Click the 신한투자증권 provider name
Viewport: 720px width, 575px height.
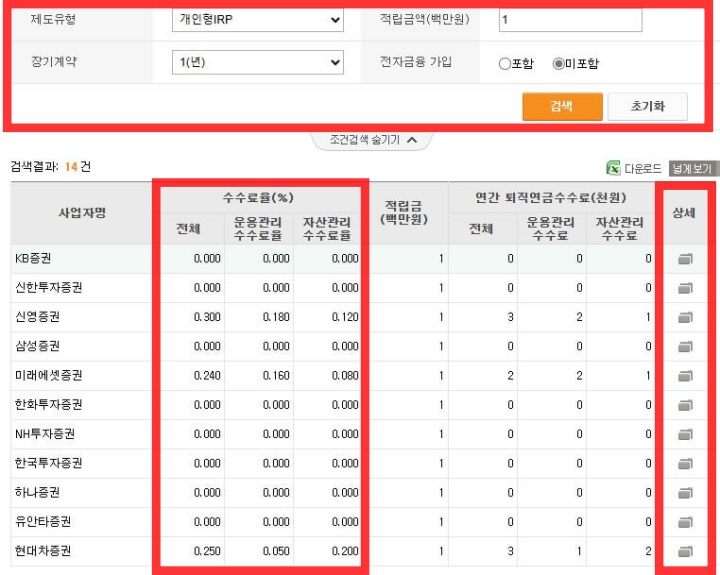(48, 288)
